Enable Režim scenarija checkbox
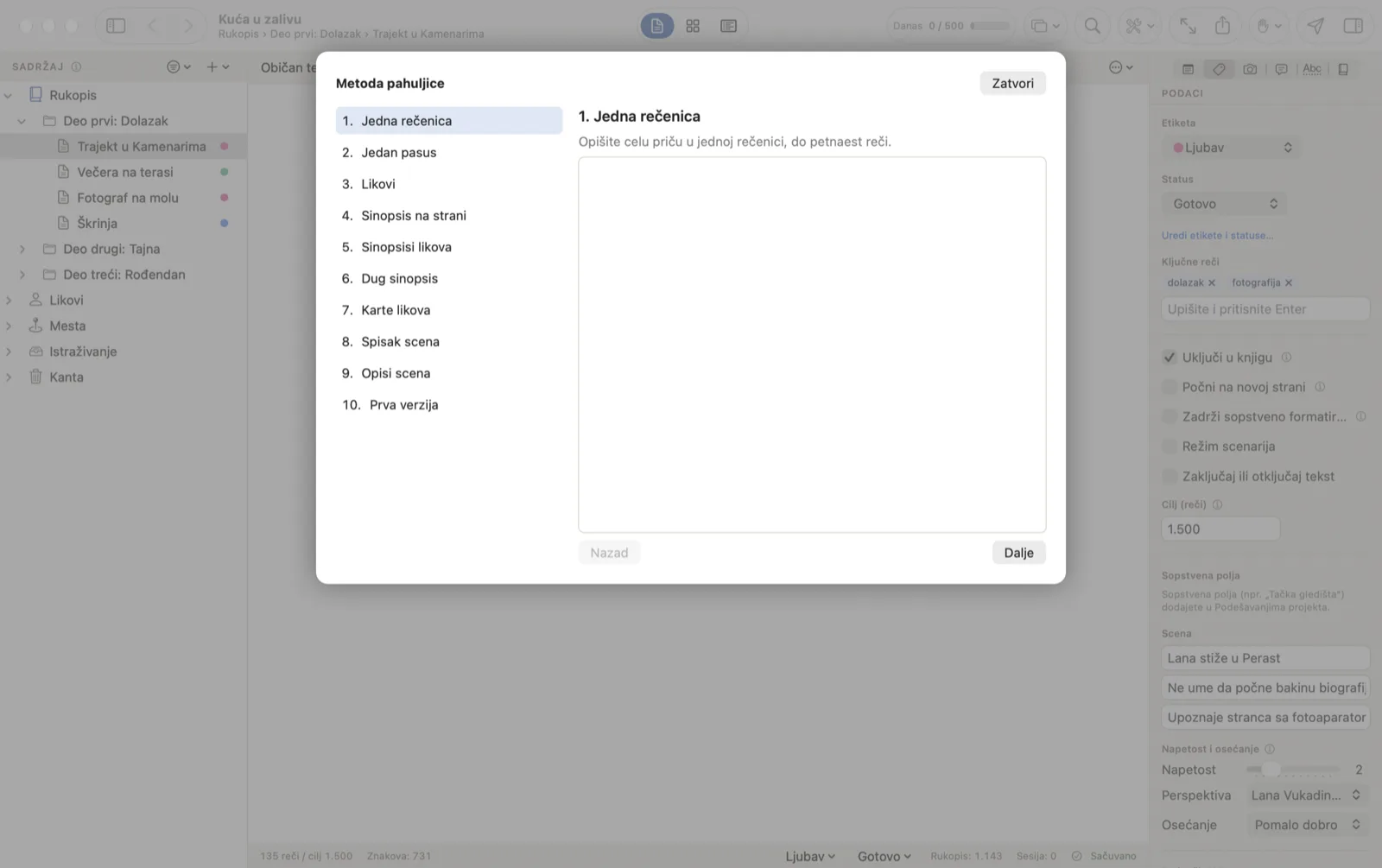Screen dimensions: 1382x868 point(1170,446)
